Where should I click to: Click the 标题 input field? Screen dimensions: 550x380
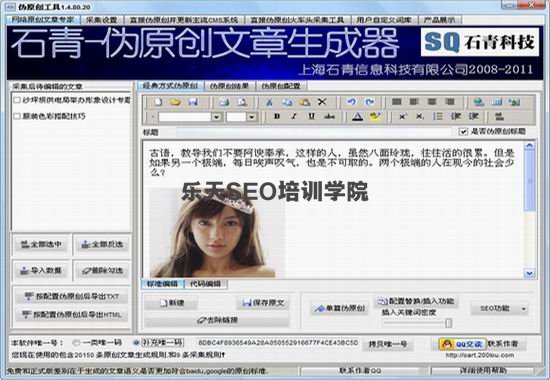(314, 132)
